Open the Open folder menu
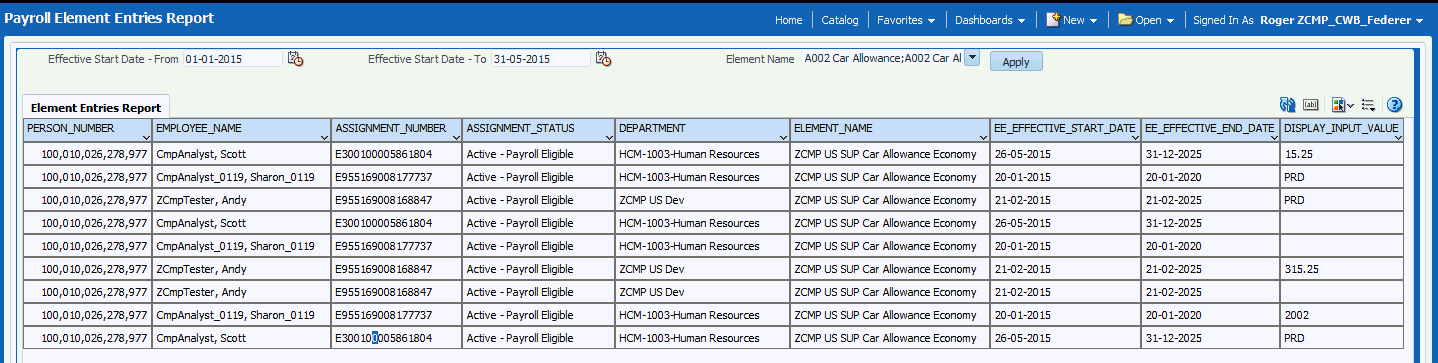 pyautogui.click(x=1145, y=20)
